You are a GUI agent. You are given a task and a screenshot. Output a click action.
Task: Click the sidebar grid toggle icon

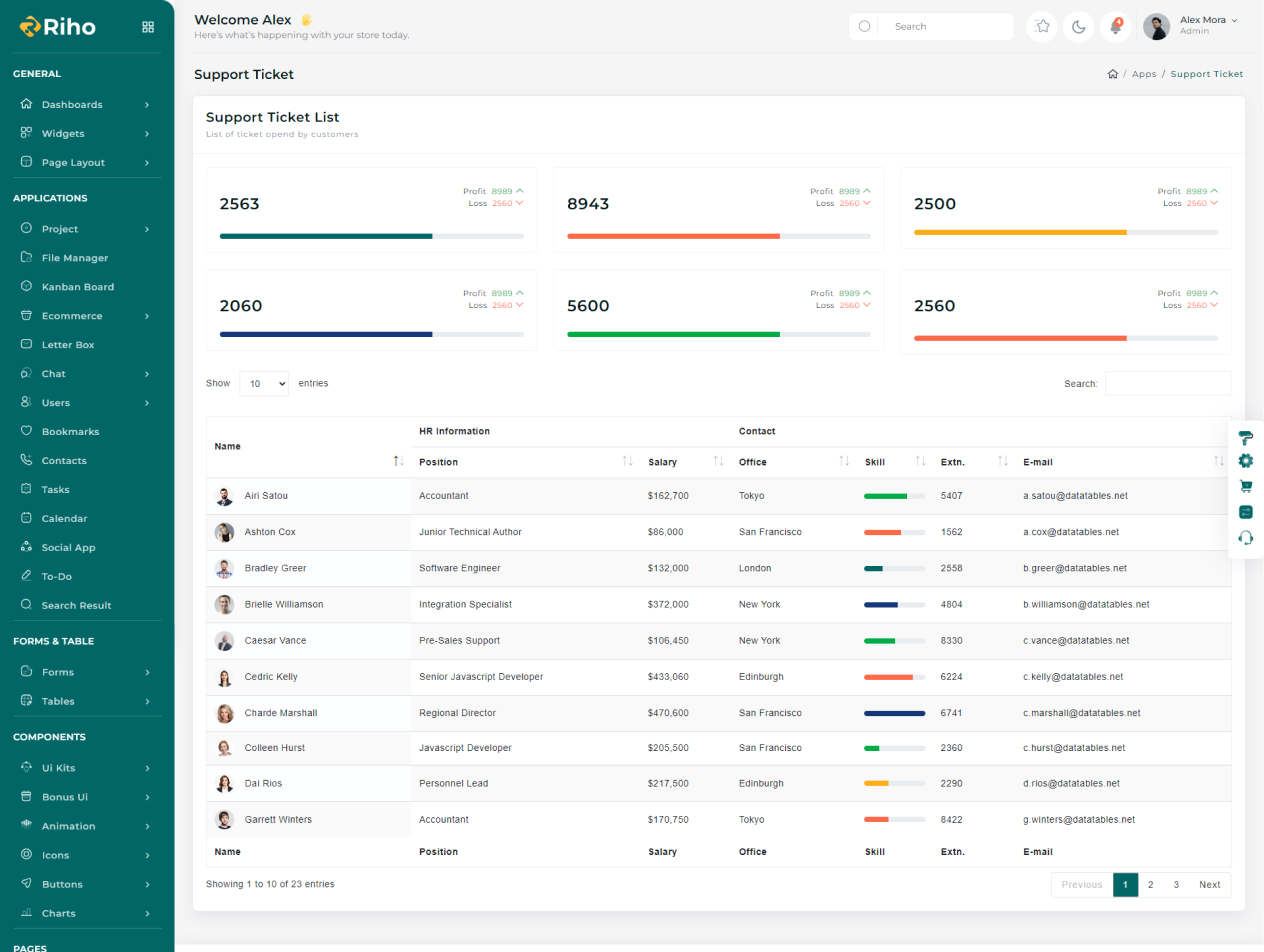coord(148,27)
